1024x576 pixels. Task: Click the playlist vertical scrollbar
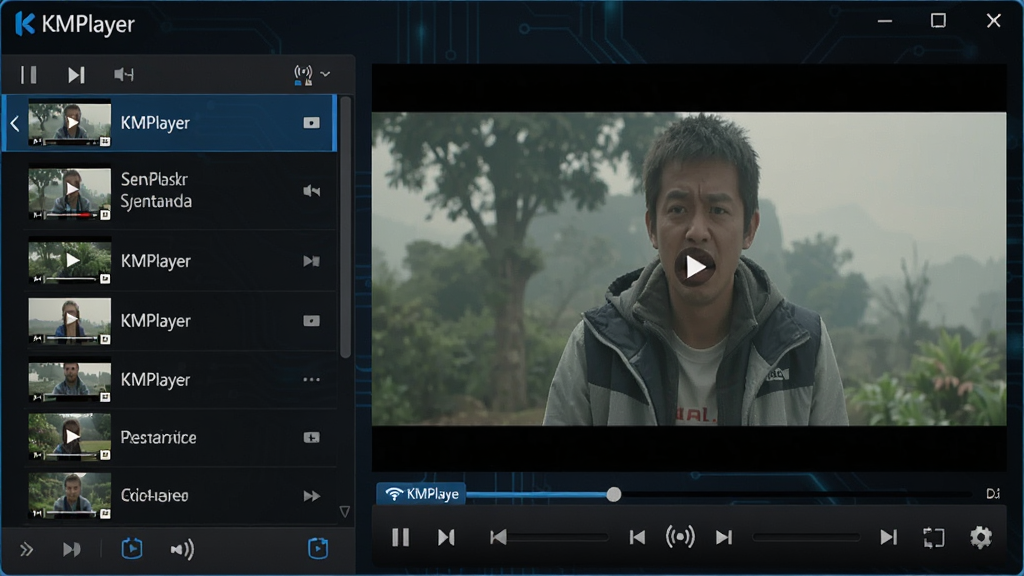pos(345,227)
